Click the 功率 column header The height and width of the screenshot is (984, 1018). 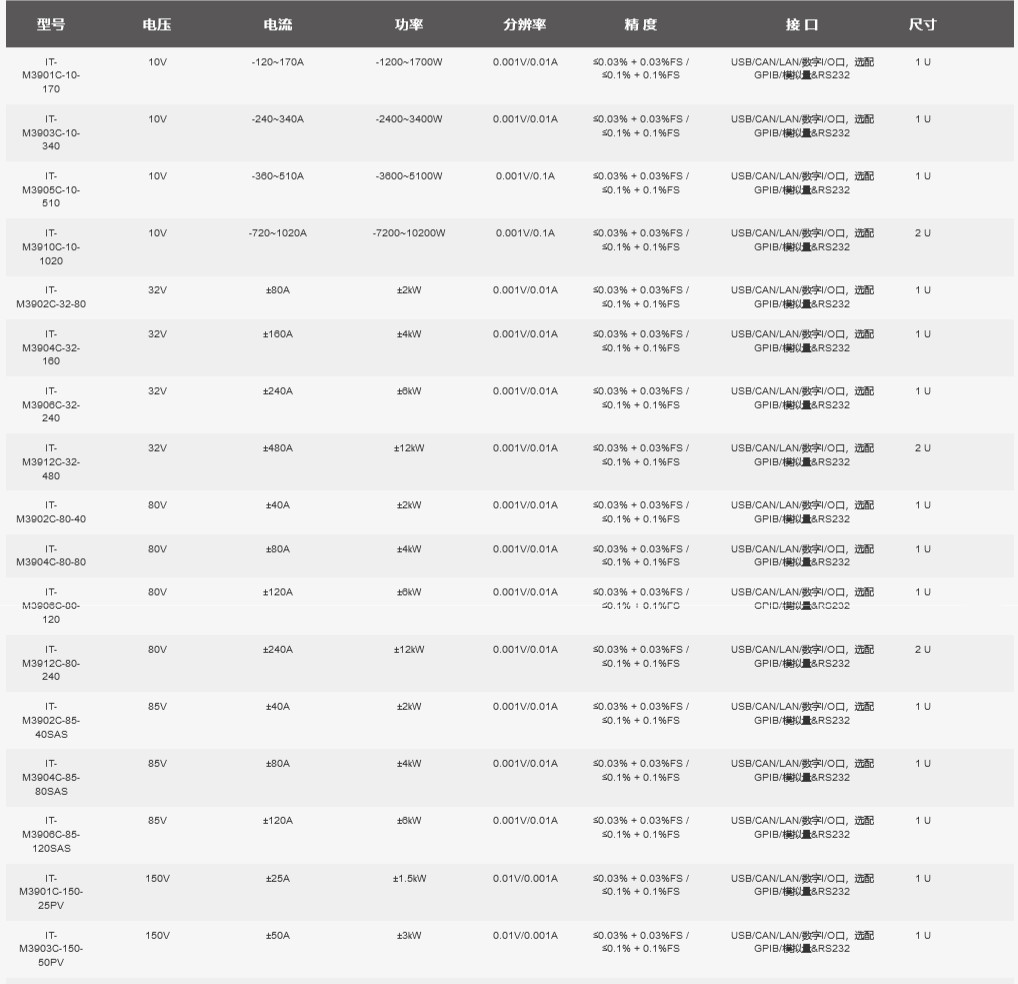pos(409,25)
